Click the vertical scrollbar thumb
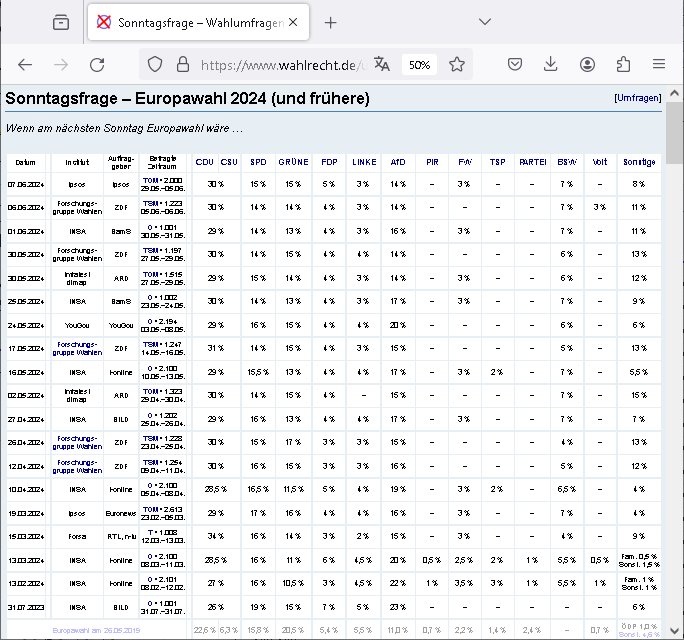This screenshot has width=684, height=640. point(674,133)
